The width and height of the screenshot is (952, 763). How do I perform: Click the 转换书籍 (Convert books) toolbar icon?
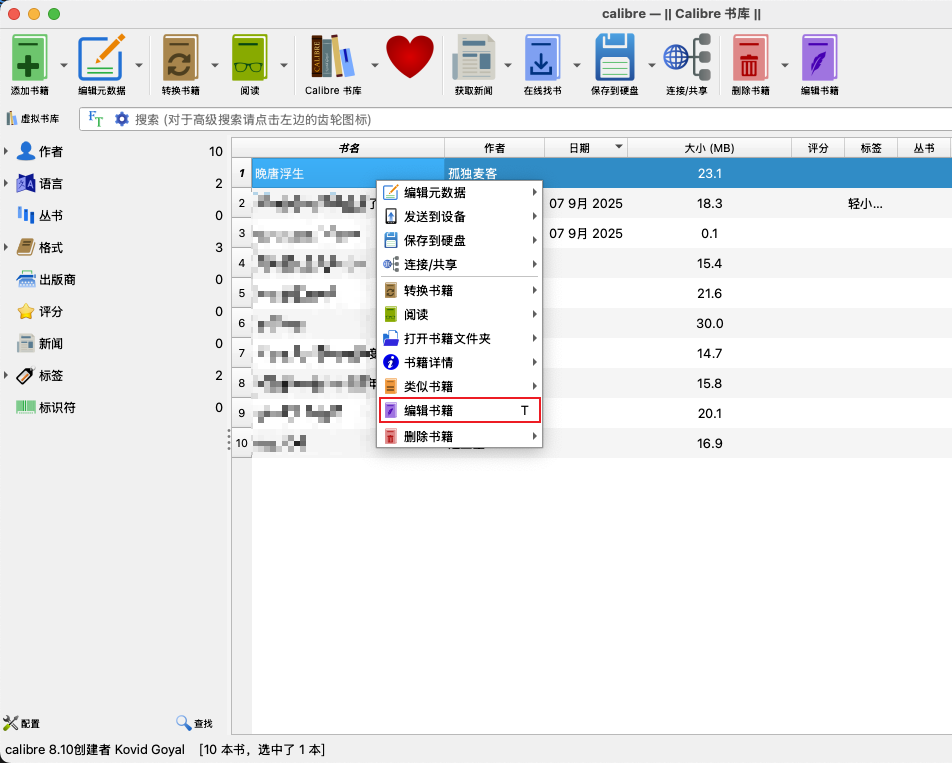coord(180,58)
